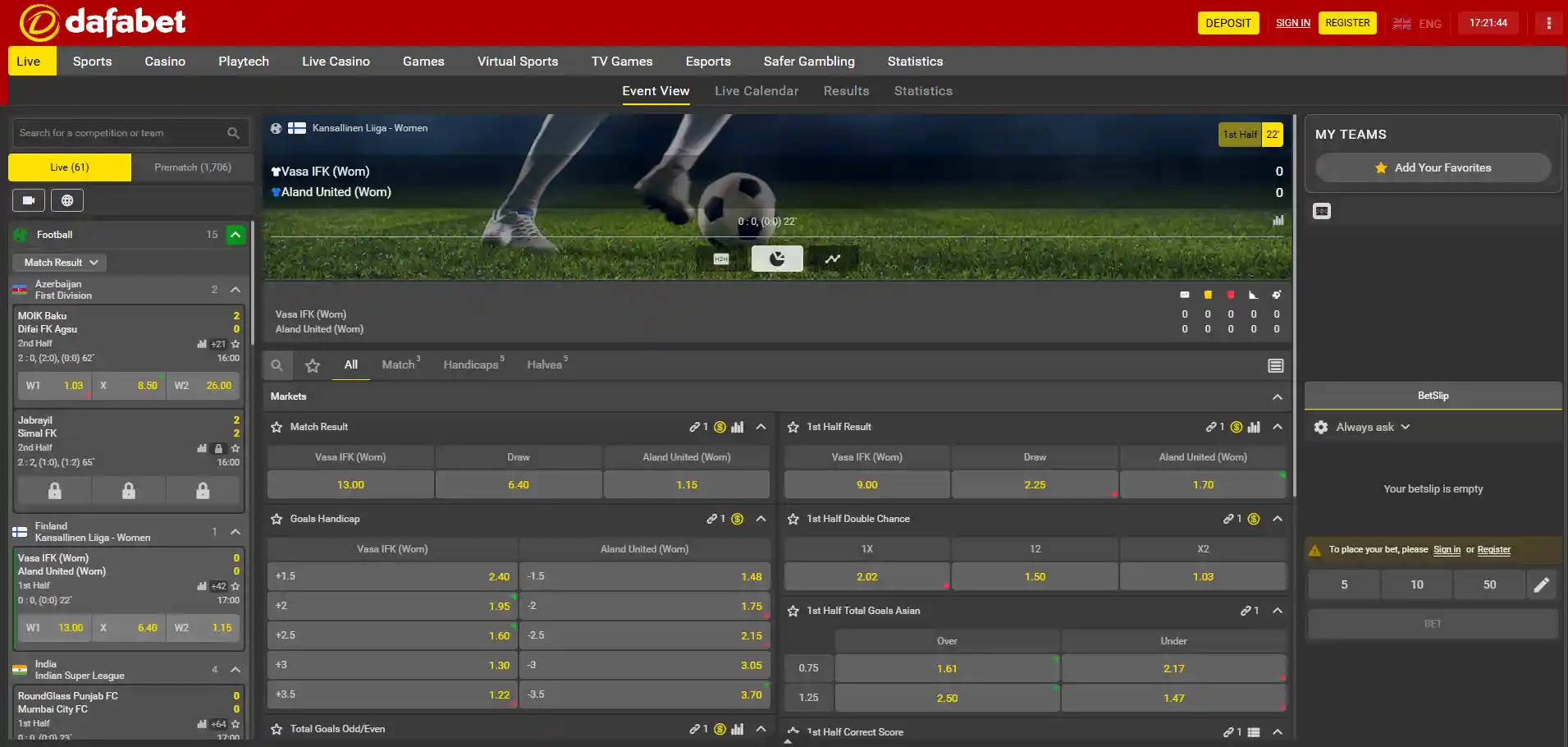Image resolution: width=1568 pixels, height=747 pixels.
Task: Open 1st Half Result statistics bars icon
Action: [1254, 427]
